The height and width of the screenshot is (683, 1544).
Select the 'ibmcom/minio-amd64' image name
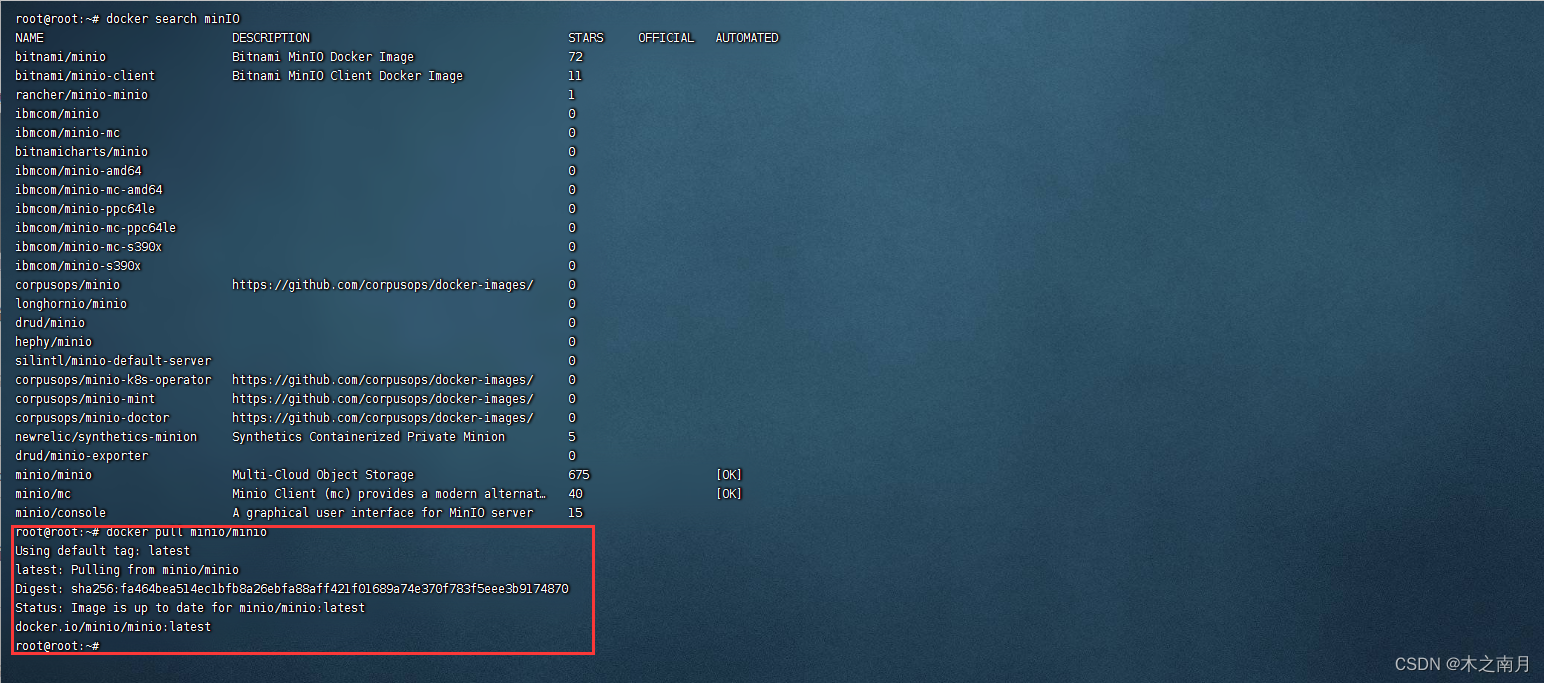[x=78, y=171]
